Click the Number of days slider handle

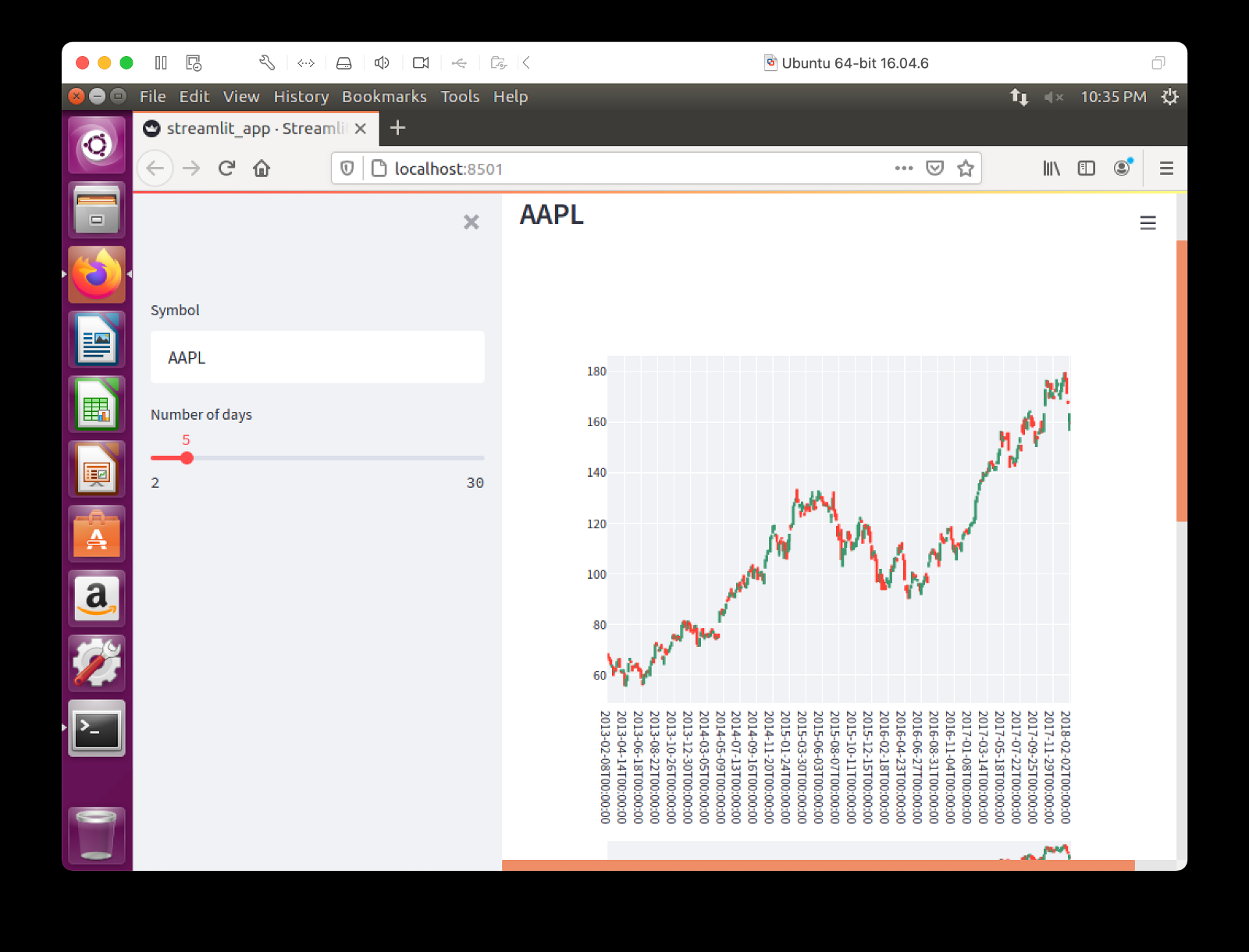187,458
